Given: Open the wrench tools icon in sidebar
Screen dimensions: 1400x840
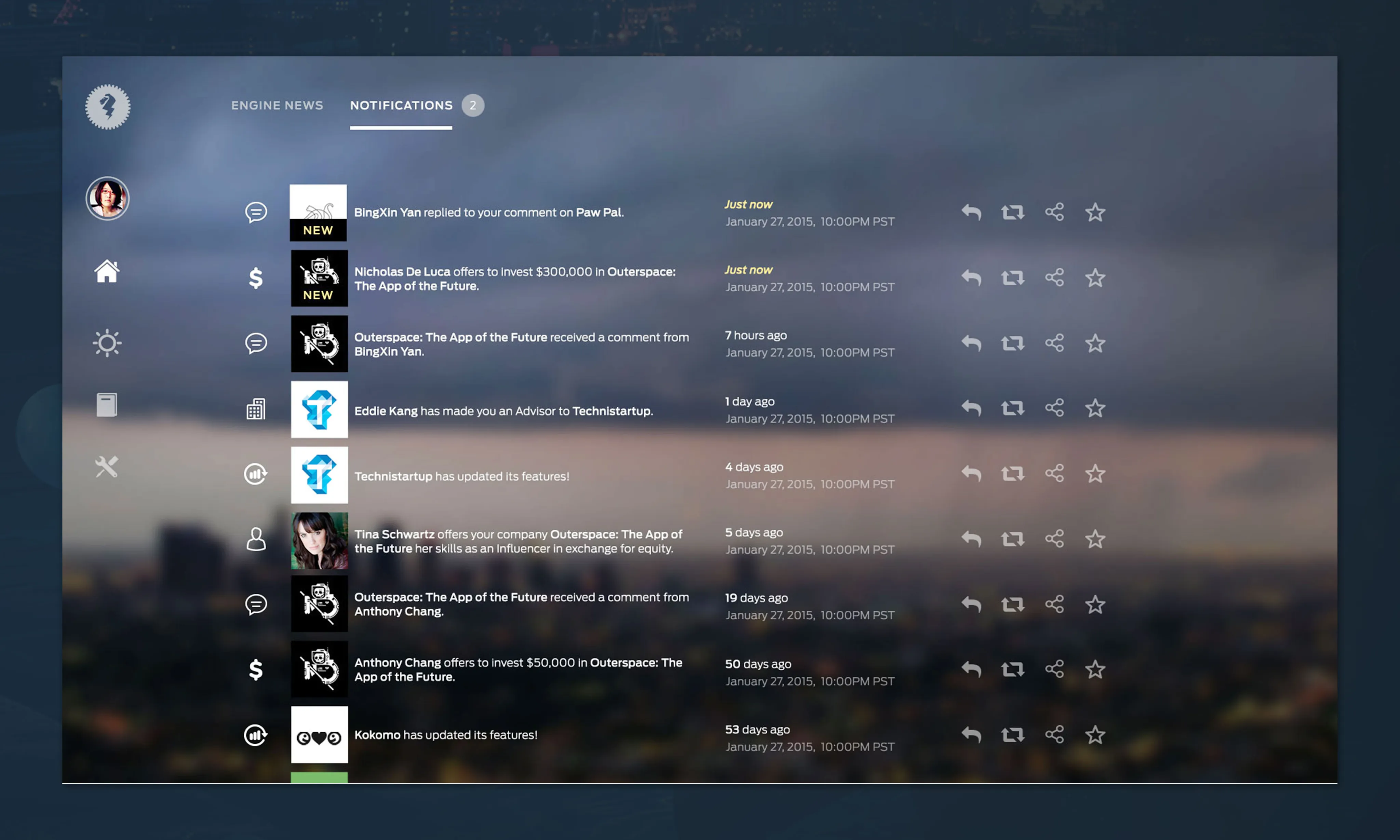Looking at the screenshot, I should [x=106, y=467].
